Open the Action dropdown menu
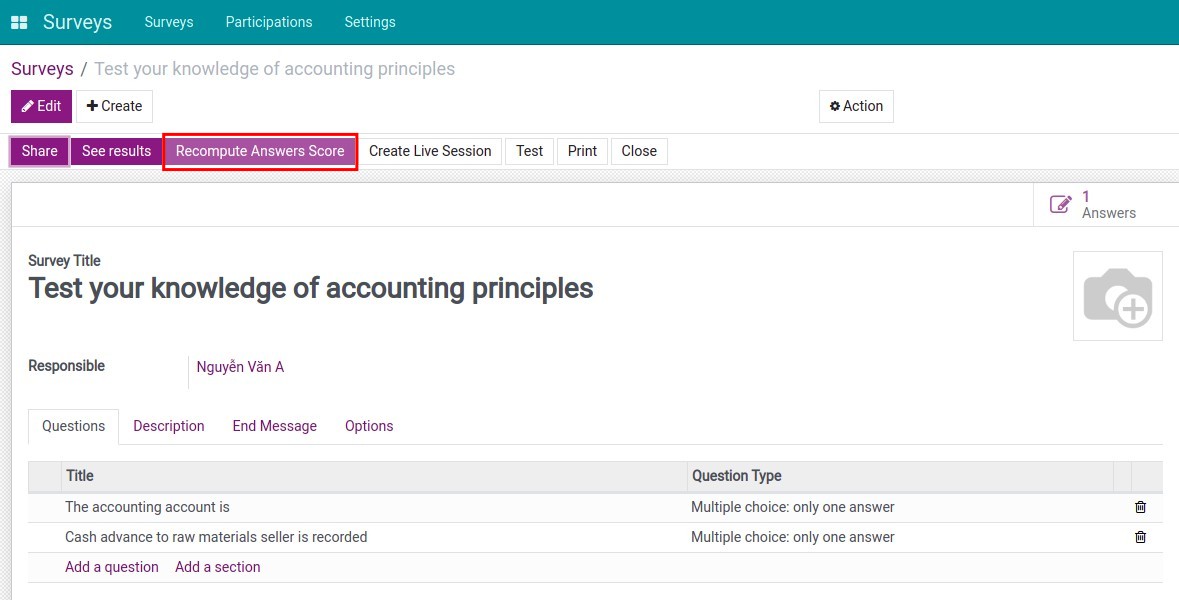Viewport: 1179px width, 600px height. (x=856, y=106)
